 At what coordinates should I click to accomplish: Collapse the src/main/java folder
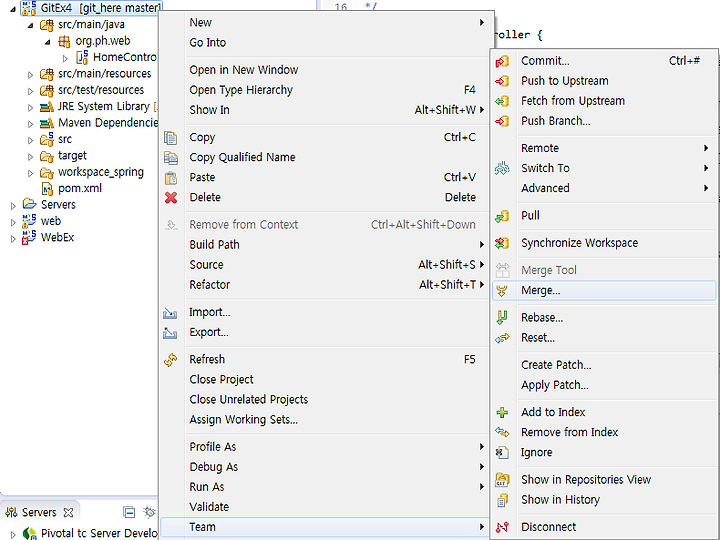pyautogui.click(x=30, y=26)
